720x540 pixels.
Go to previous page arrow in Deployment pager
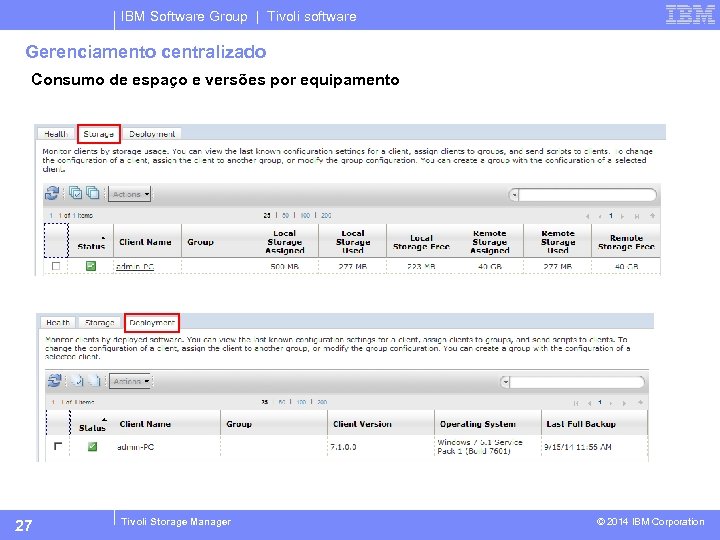(x=589, y=403)
